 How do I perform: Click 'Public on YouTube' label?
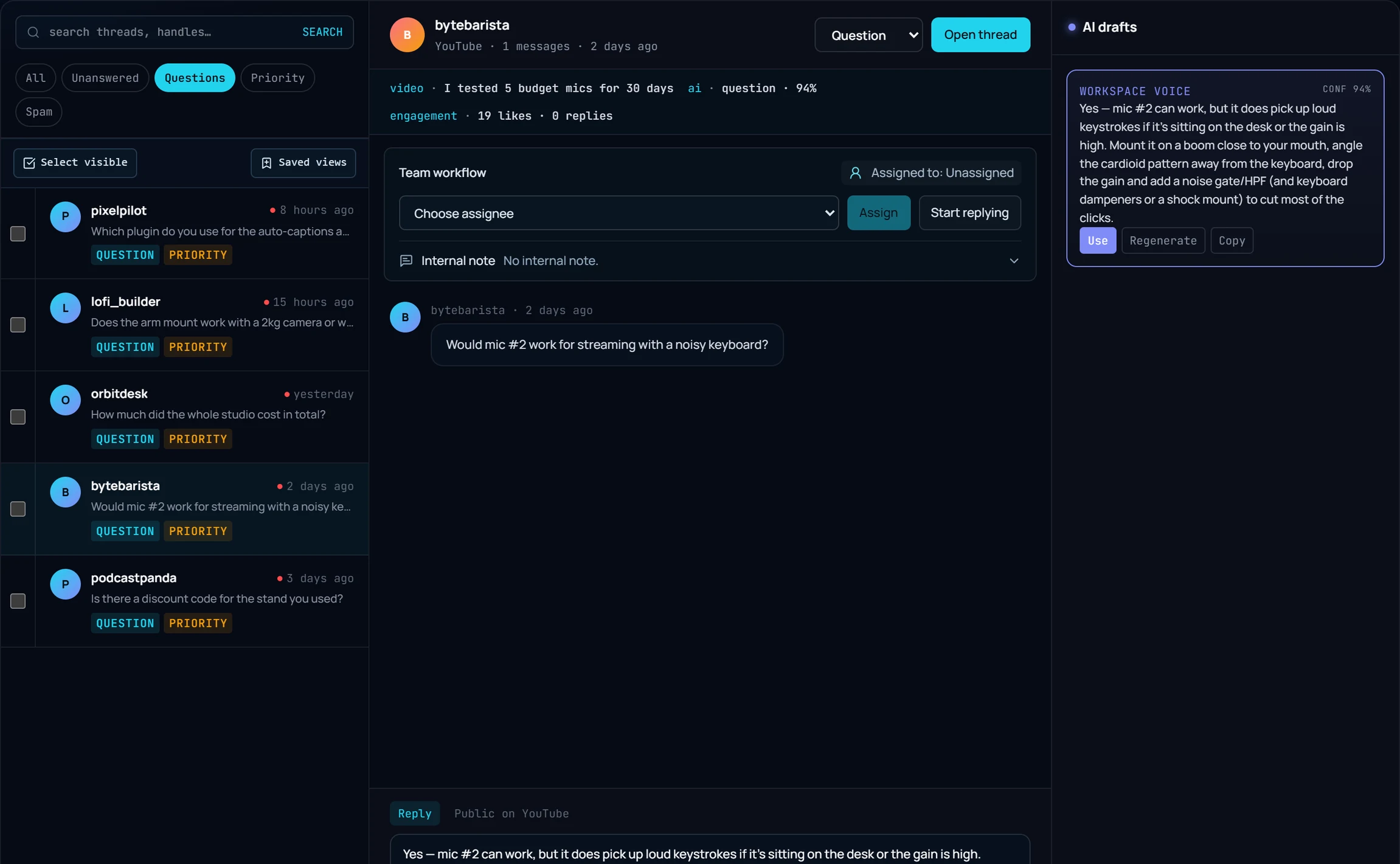511,814
